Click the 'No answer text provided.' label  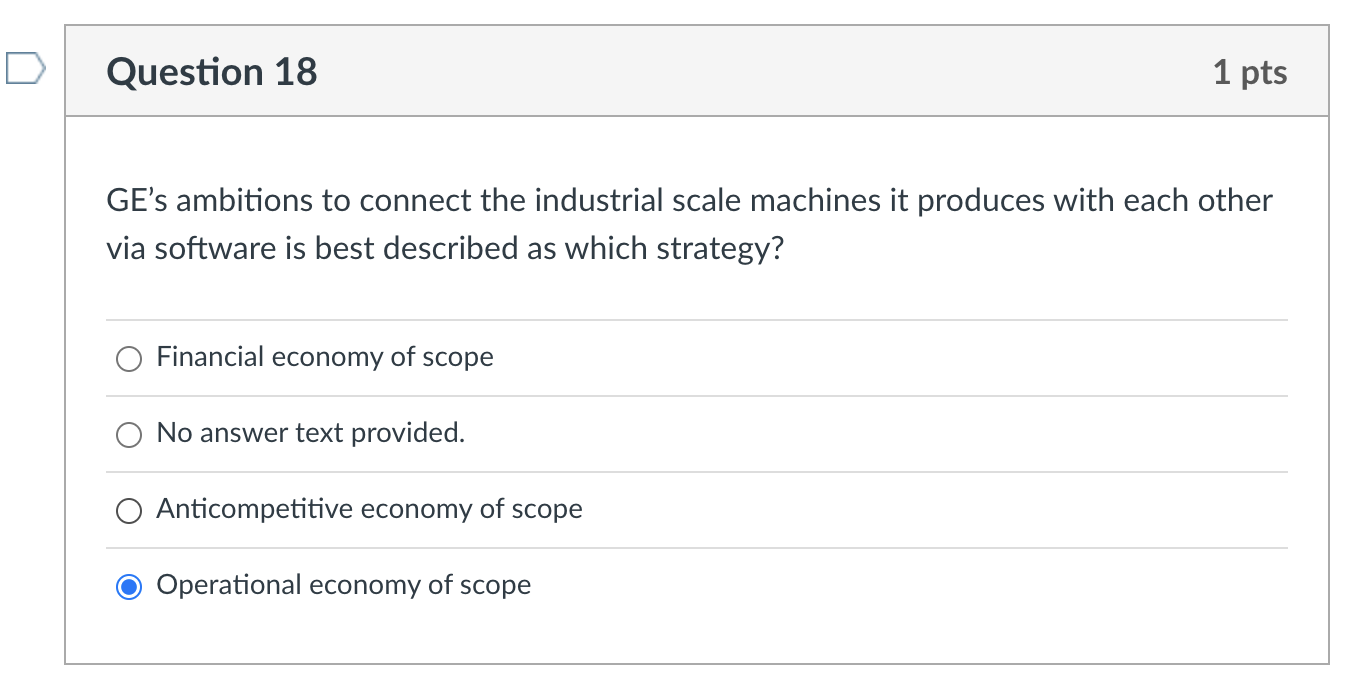click(x=311, y=433)
